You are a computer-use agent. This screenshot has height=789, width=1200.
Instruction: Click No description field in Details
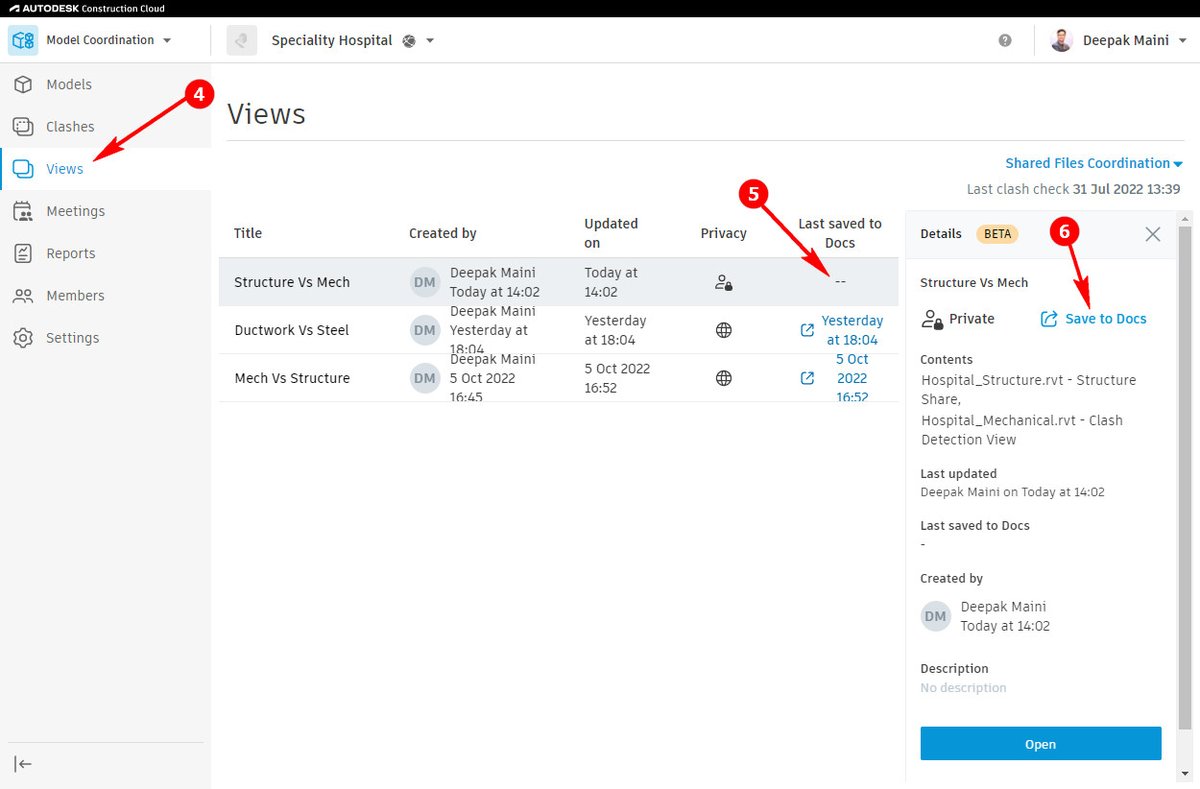click(x=964, y=688)
